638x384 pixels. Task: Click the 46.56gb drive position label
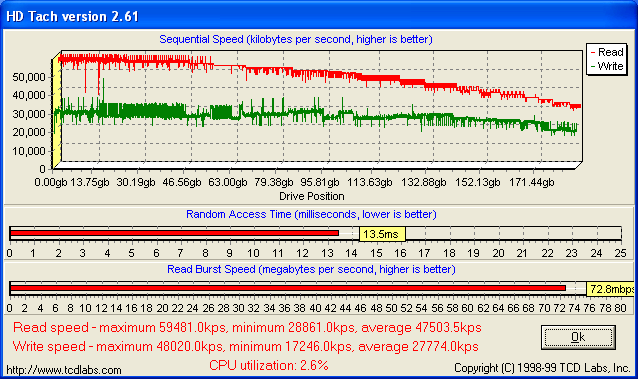coord(182,182)
